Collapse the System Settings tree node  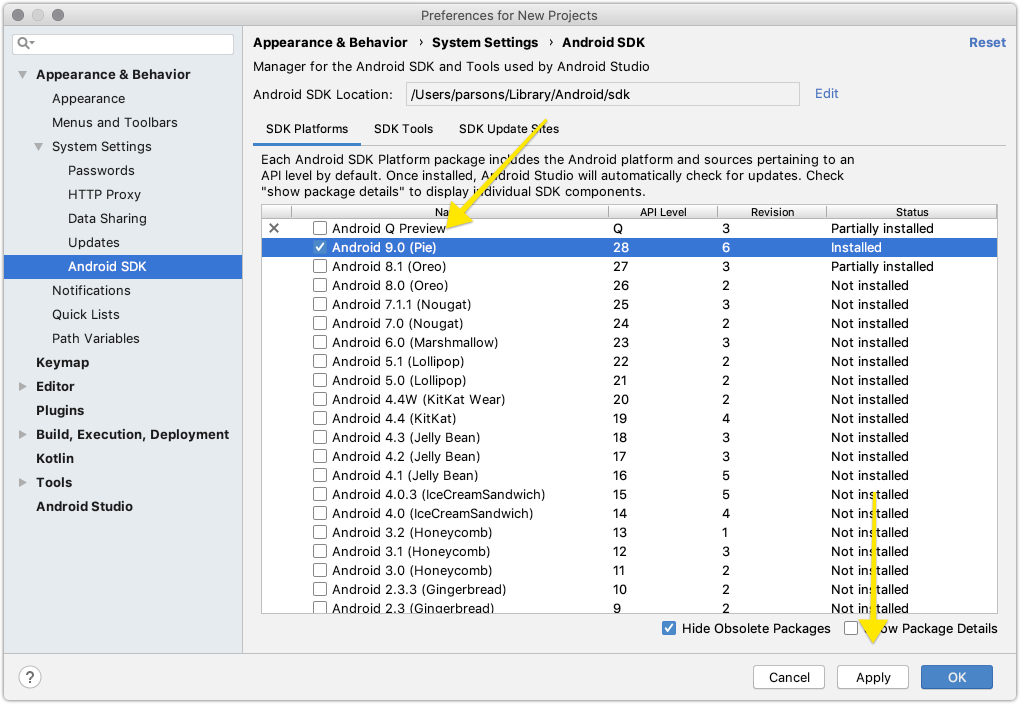pyautogui.click(x=39, y=147)
